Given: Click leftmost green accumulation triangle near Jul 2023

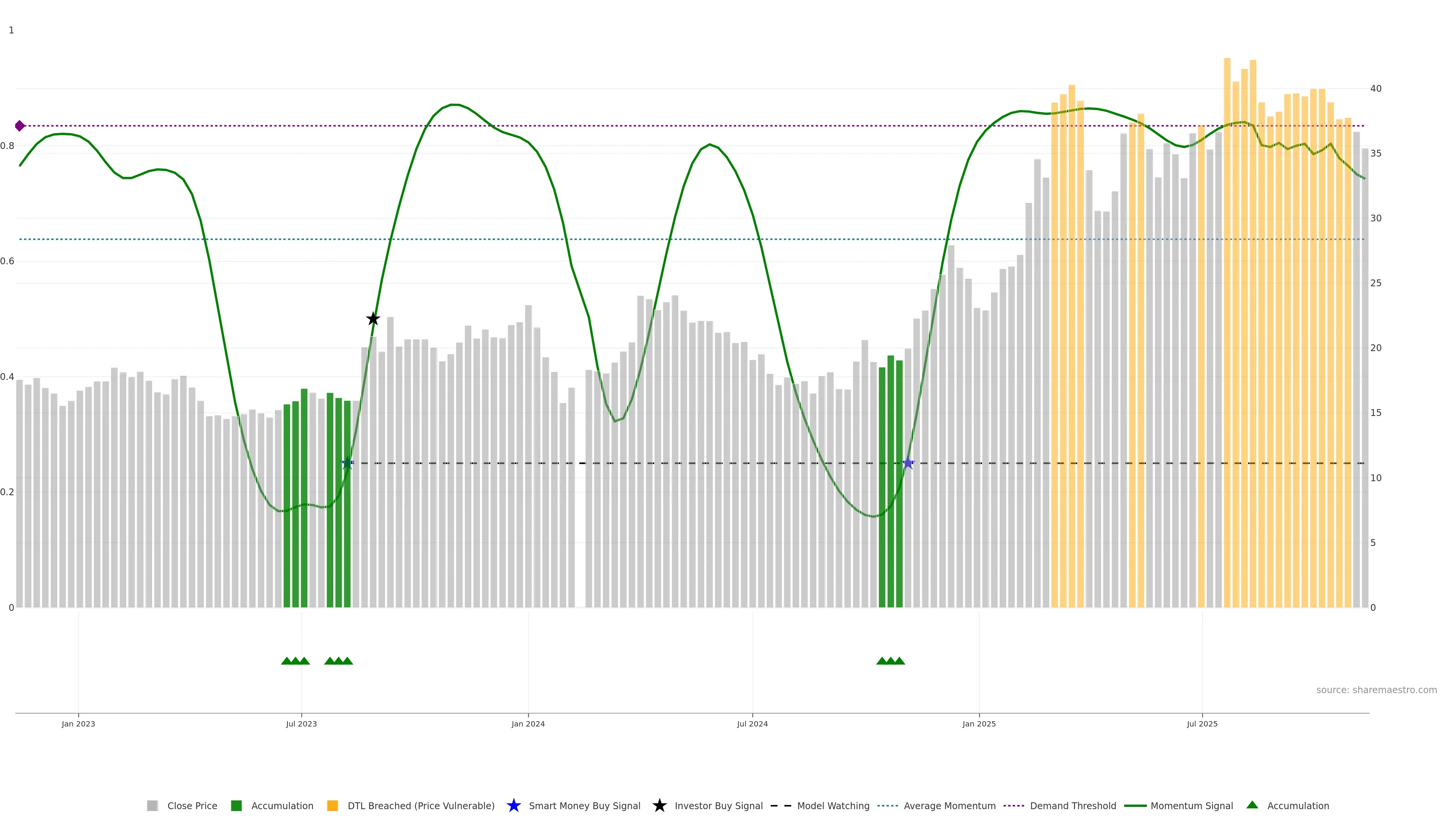Looking at the screenshot, I should (287, 661).
